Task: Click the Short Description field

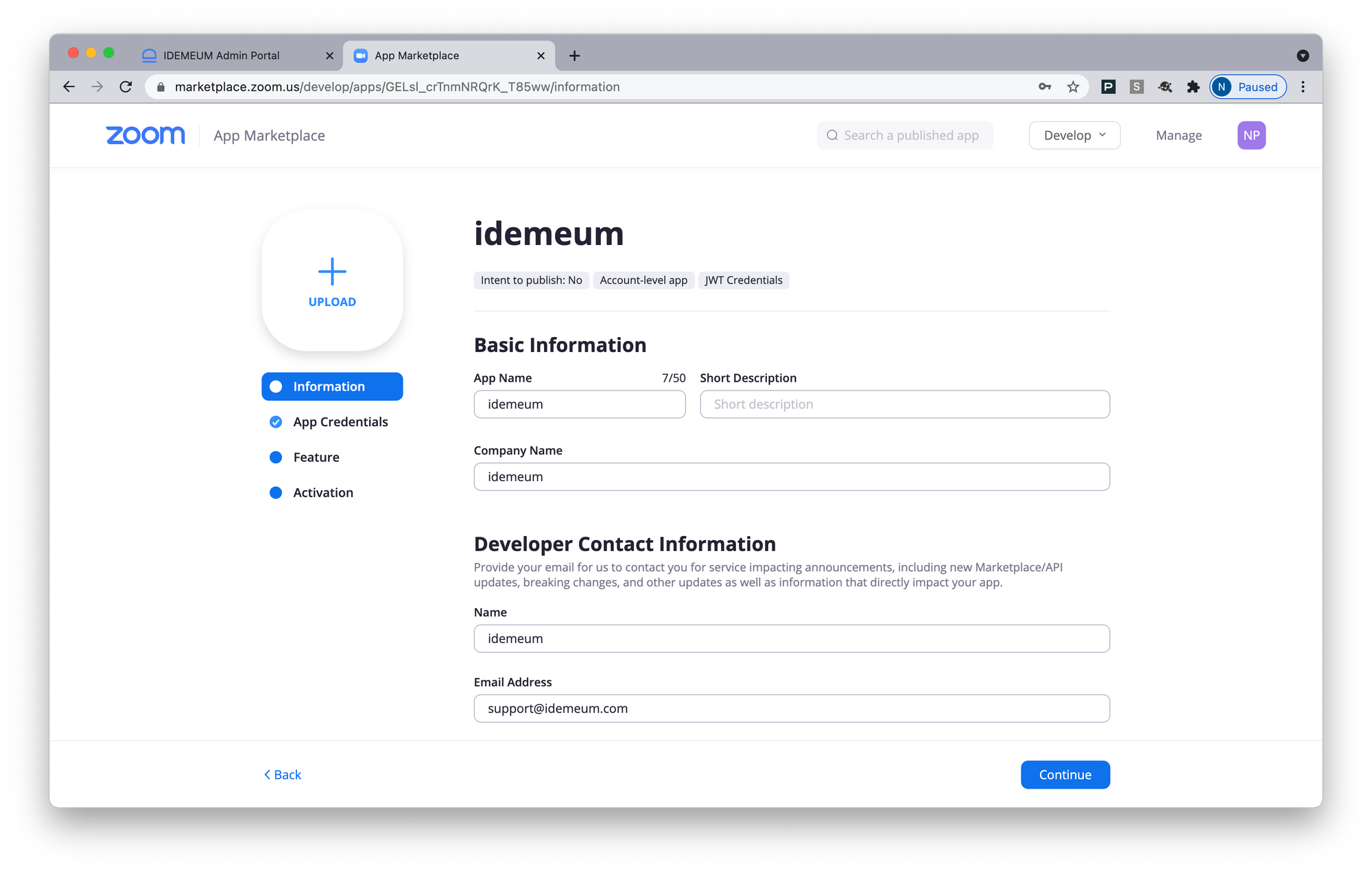Action: (905, 404)
